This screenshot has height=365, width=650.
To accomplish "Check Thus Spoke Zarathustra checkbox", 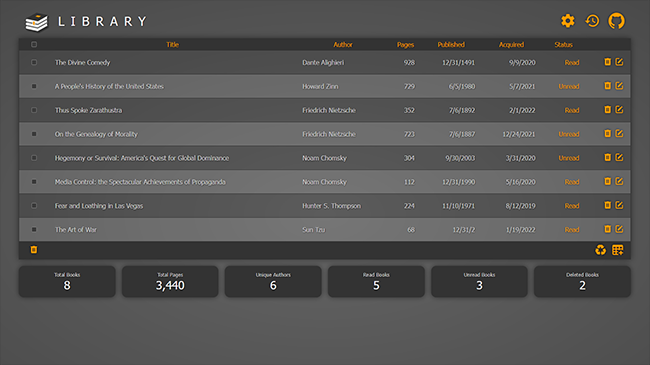I will (34, 110).
